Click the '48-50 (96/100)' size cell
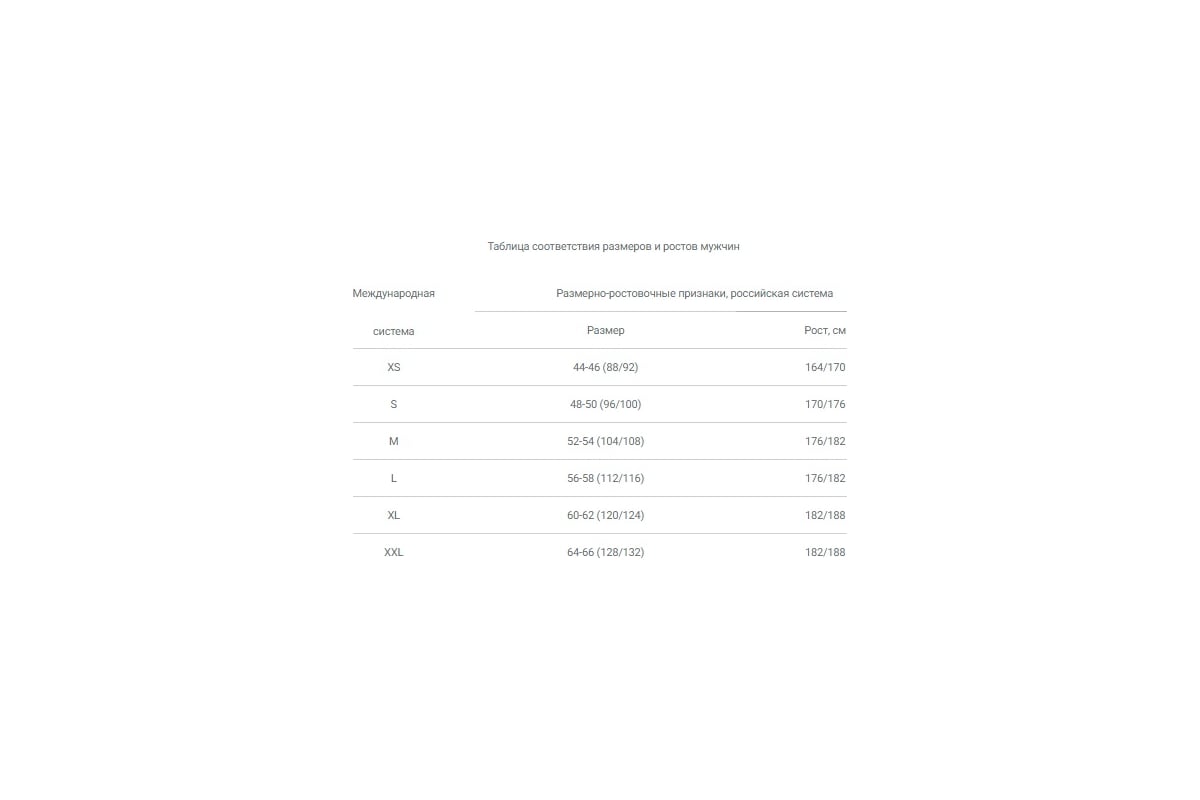This screenshot has height=800, width=1200. pos(605,405)
